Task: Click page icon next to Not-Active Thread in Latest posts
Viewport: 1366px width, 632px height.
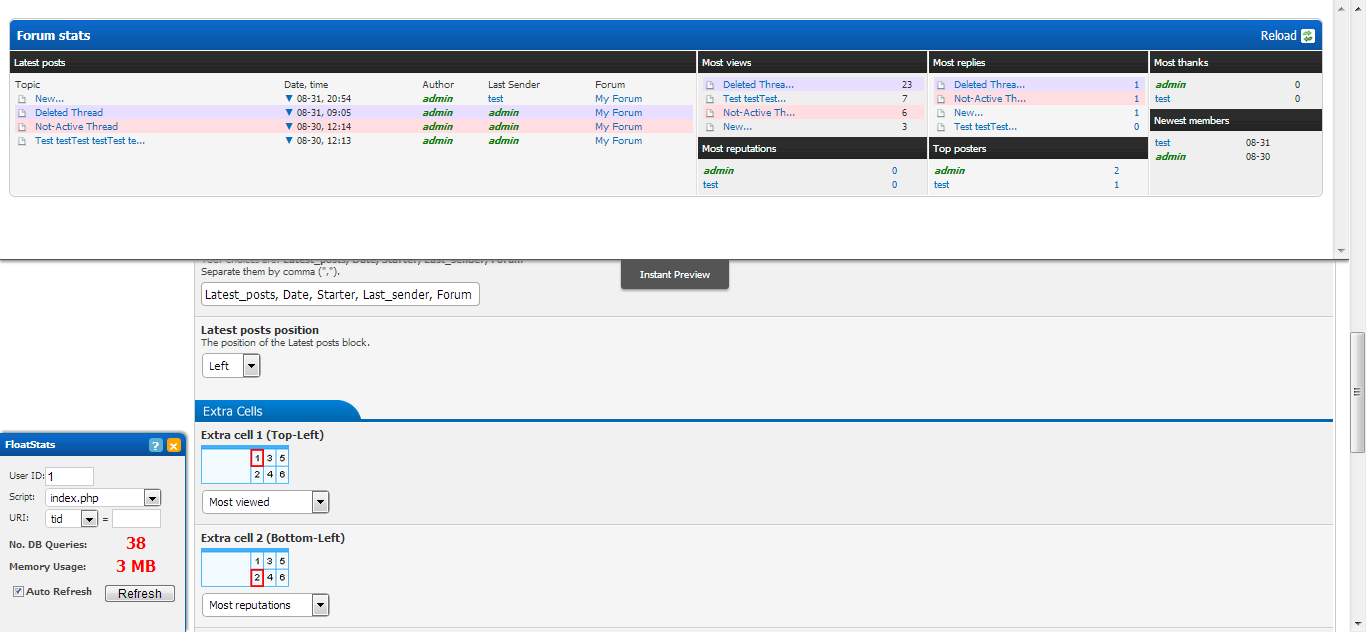Action: [22, 127]
